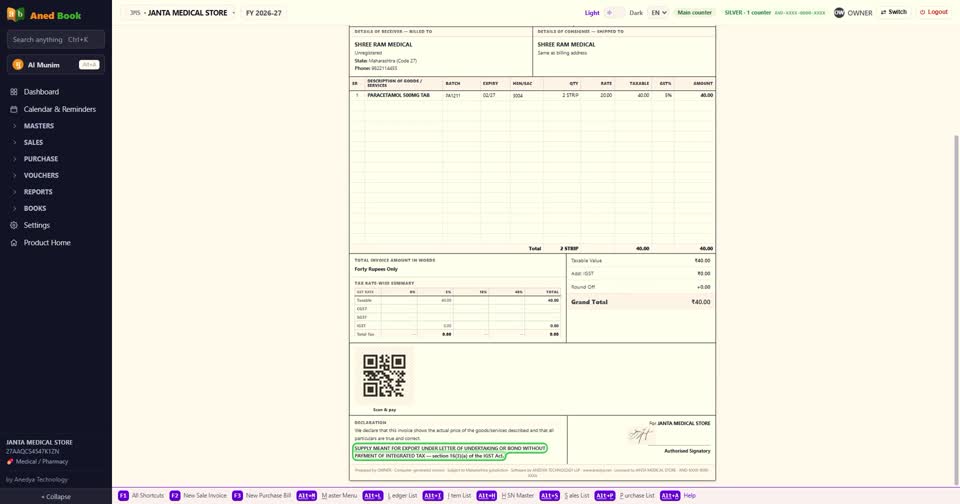
Task: Click the Grand Total ₹40.00 value
Action: [x=700, y=302]
